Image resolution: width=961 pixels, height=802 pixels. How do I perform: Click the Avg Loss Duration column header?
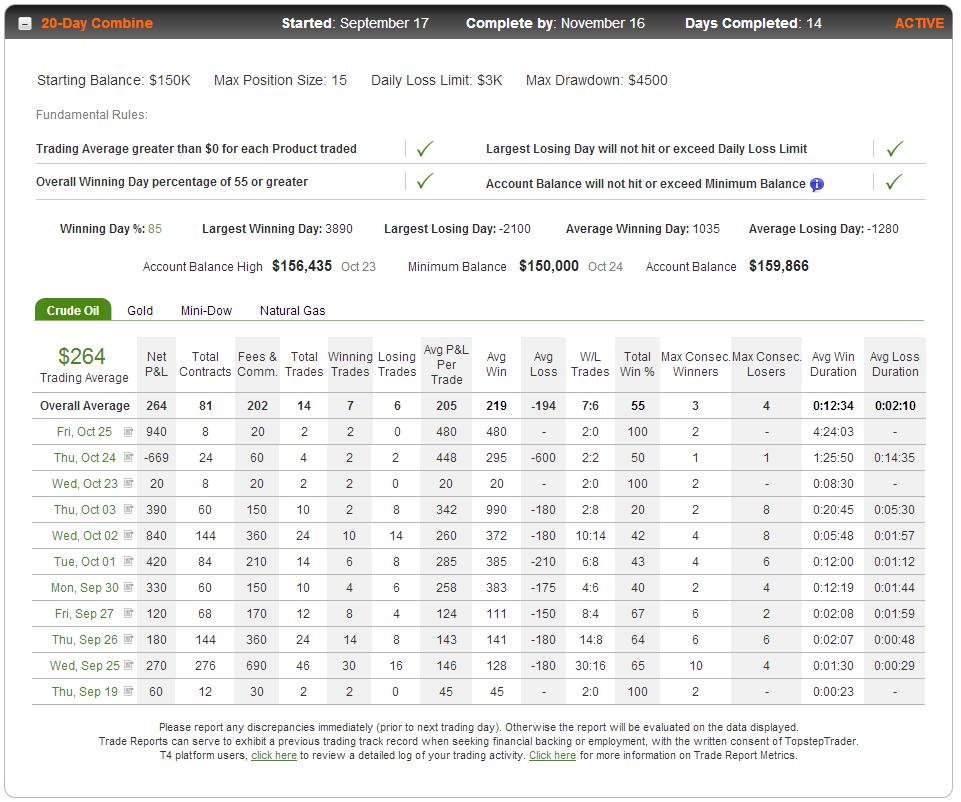895,364
